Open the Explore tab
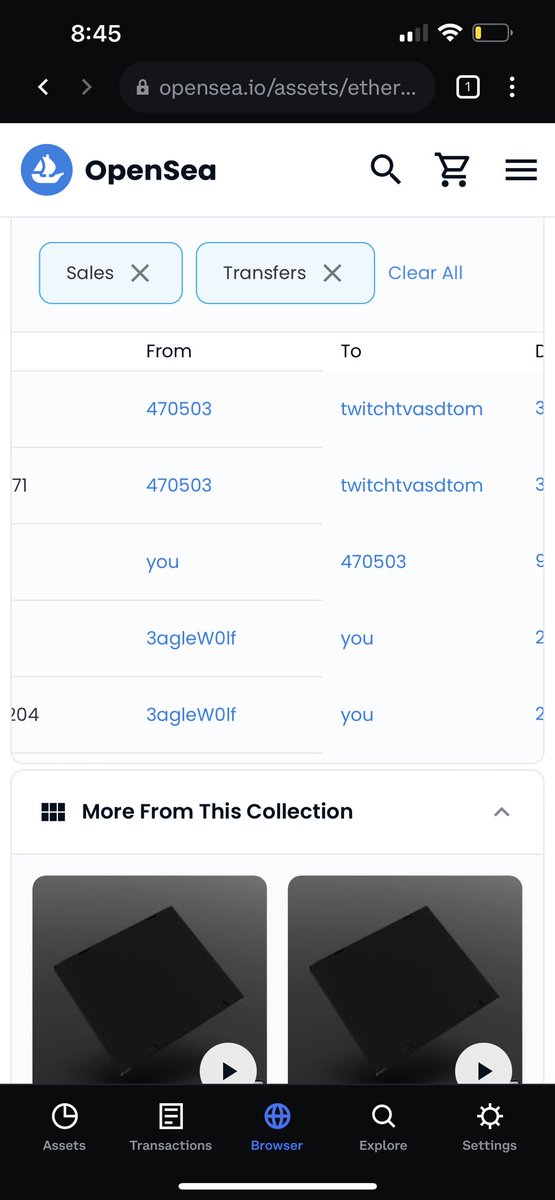Image resolution: width=555 pixels, height=1200 pixels. 383,1127
